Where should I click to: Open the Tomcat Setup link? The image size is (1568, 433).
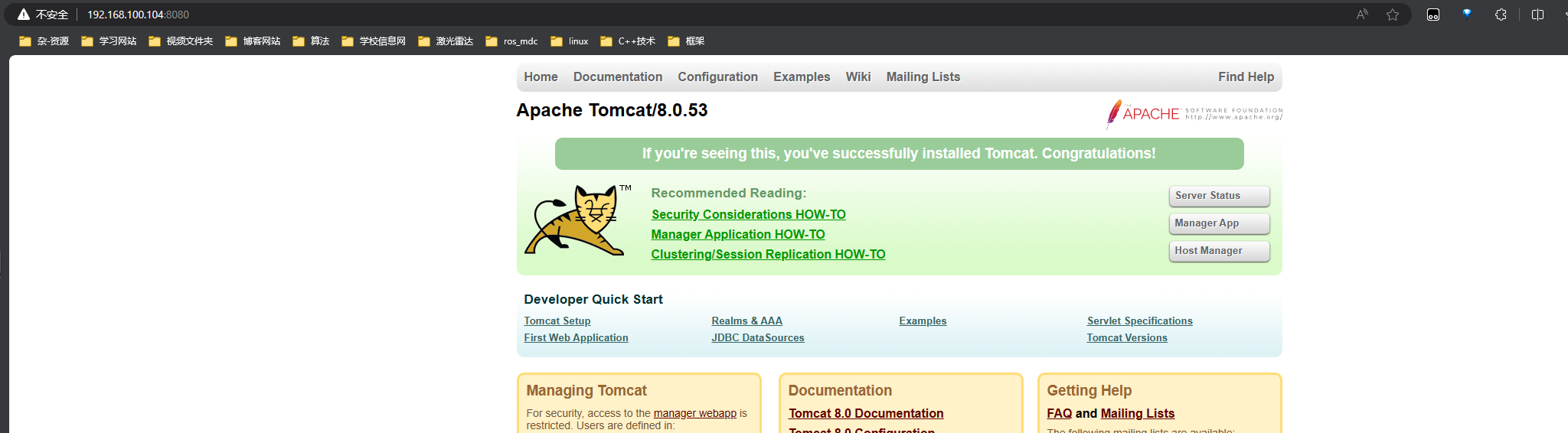pos(557,321)
